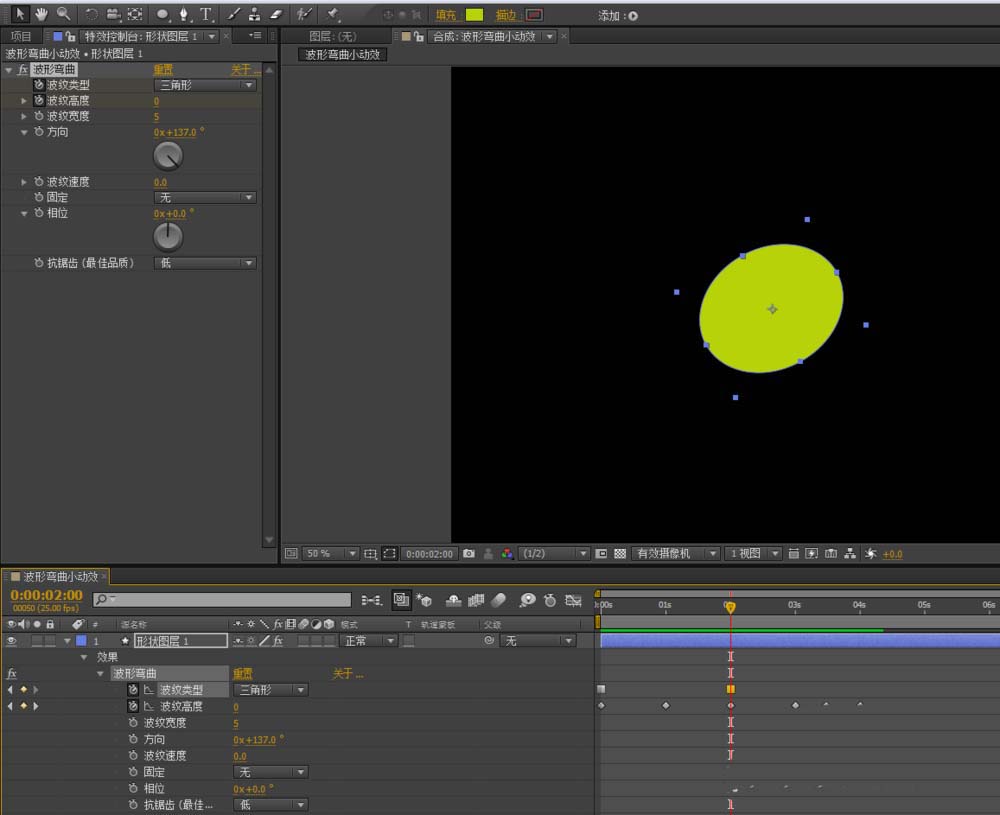The height and width of the screenshot is (815, 1000).
Task: Click the timeline layer search field
Action: click(222, 600)
